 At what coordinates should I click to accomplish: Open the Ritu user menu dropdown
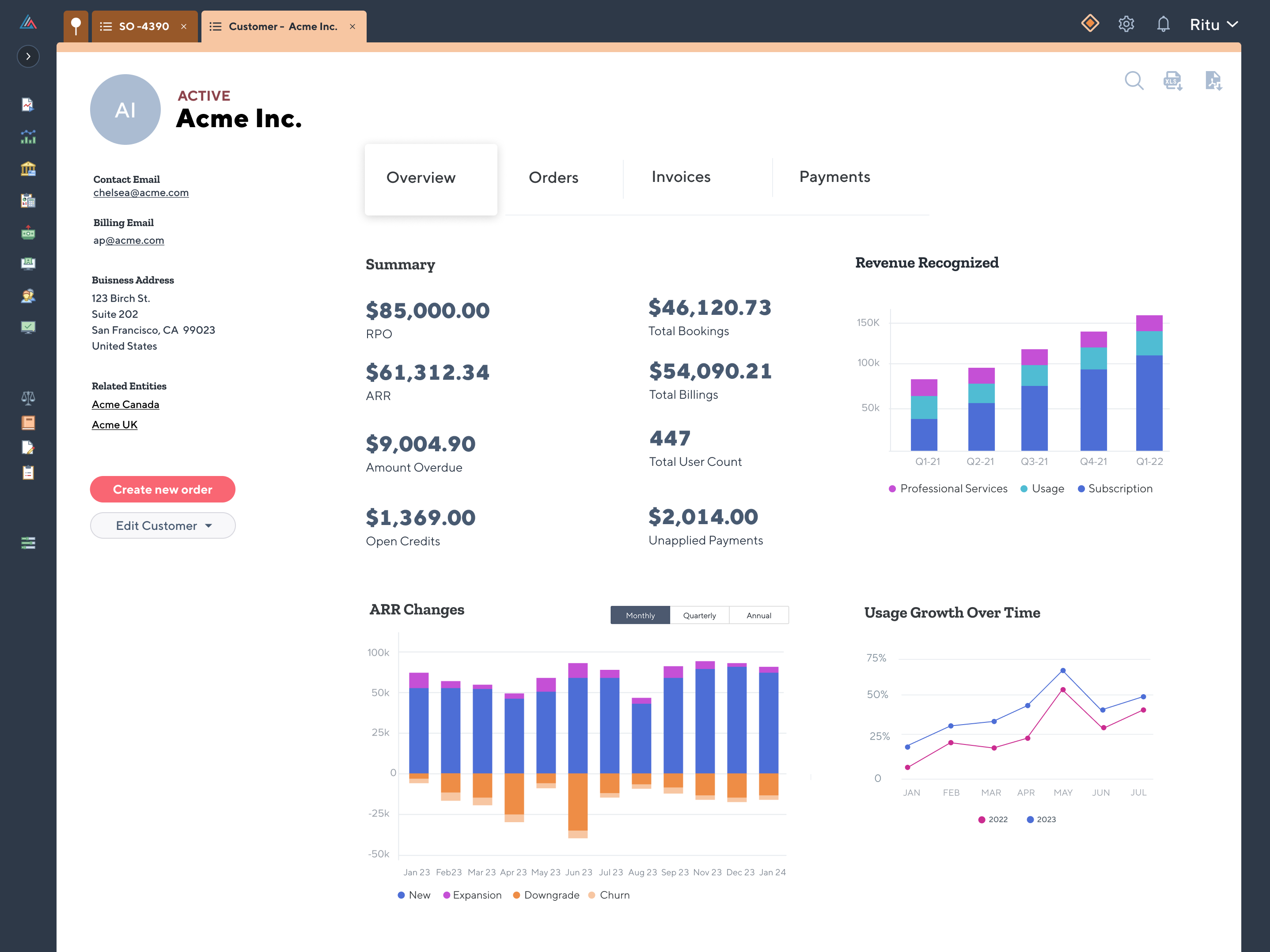1214,25
